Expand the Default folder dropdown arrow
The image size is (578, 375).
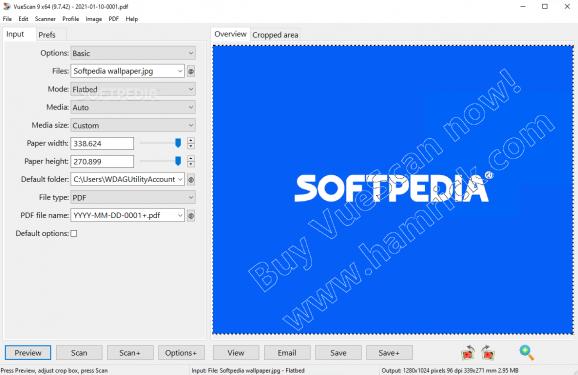click(x=180, y=180)
